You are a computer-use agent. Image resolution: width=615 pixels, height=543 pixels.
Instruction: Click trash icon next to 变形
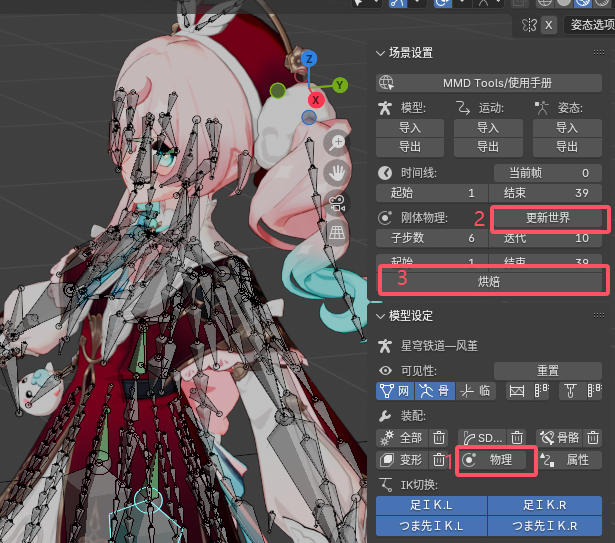tap(439, 460)
